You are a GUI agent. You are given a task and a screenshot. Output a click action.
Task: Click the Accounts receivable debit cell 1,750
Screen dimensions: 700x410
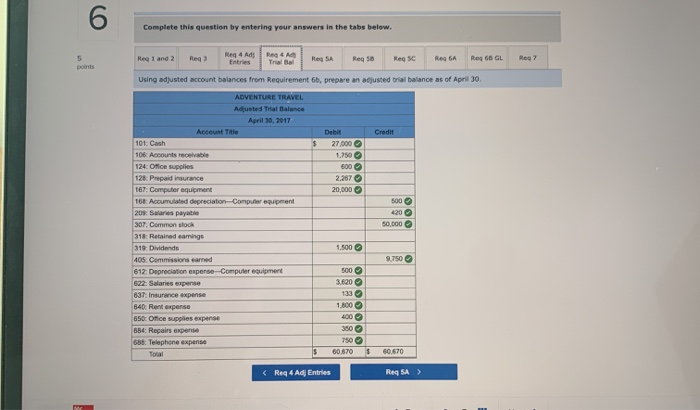pyautogui.click(x=338, y=155)
